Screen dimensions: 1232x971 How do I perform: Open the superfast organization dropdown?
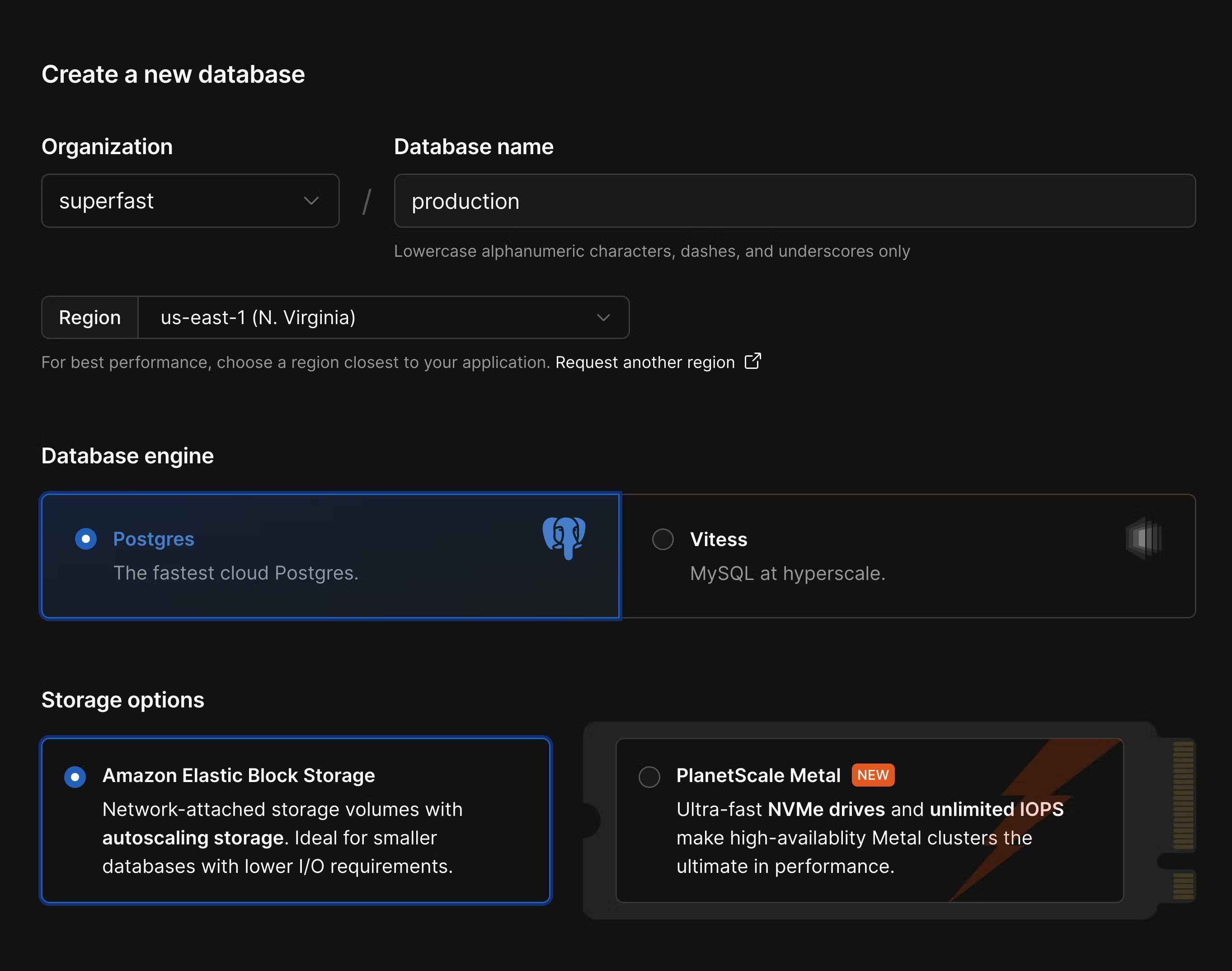[x=190, y=201]
